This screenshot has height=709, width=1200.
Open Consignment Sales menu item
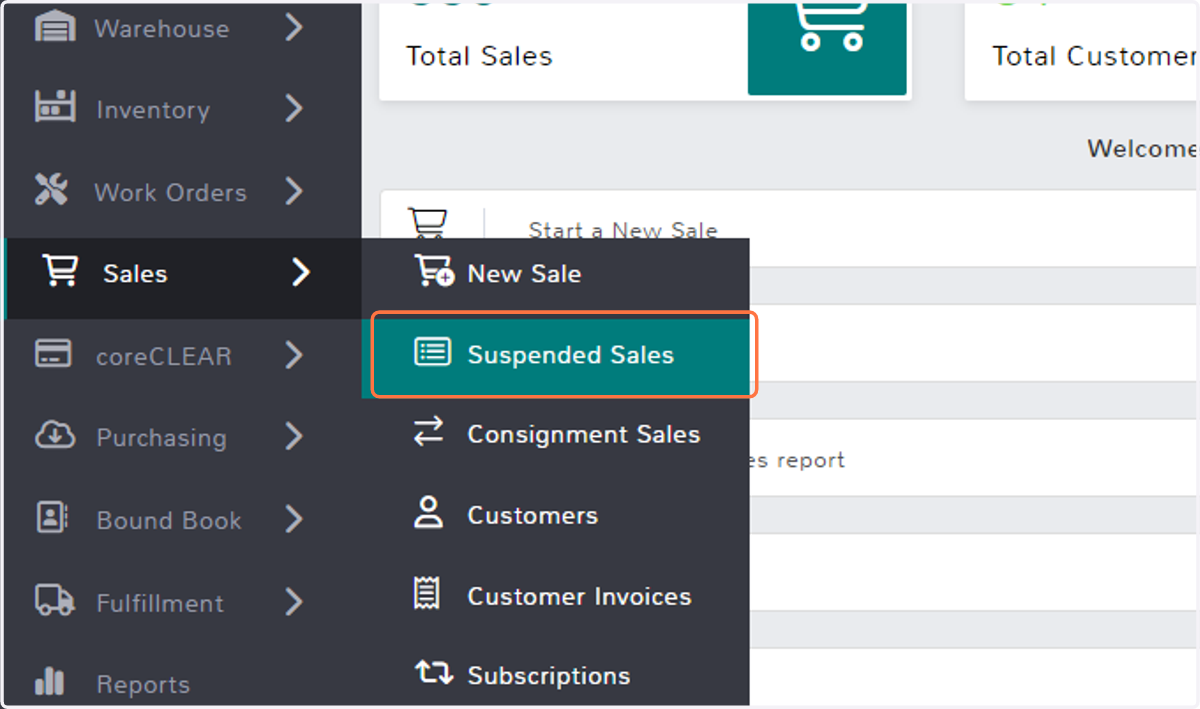click(555, 435)
